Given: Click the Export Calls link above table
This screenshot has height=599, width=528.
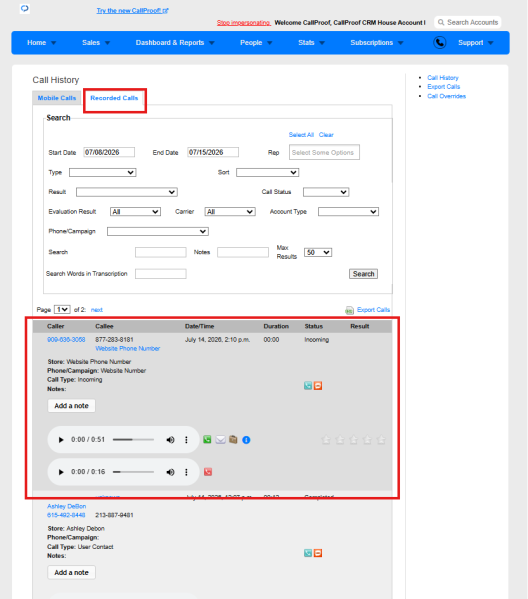Looking at the screenshot, I should click(373, 310).
